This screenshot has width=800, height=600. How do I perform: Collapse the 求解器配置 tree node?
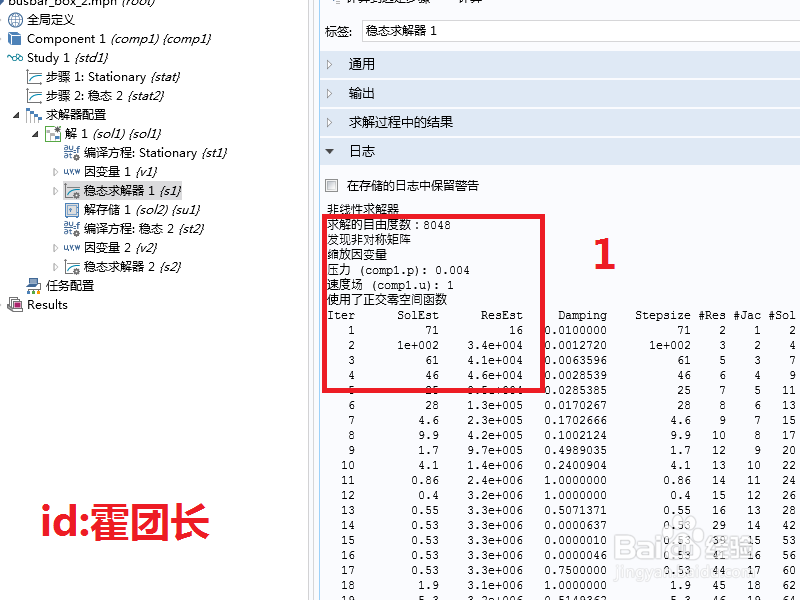pos(16,115)
